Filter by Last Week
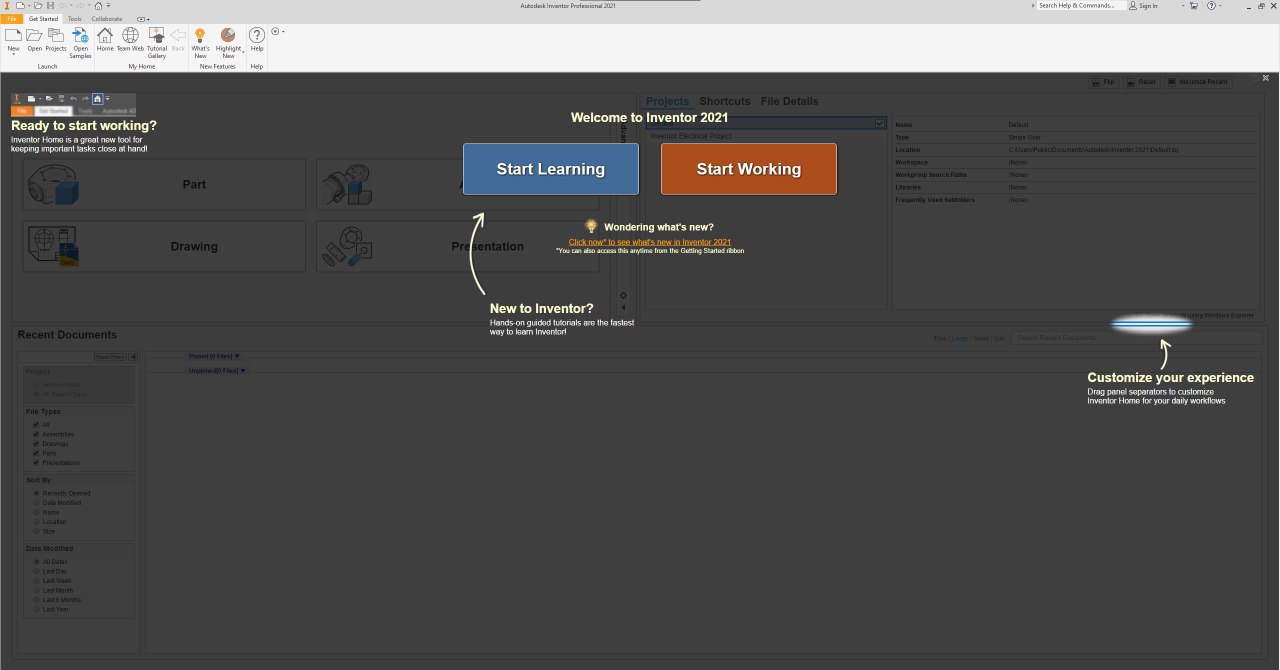 tap(36, 580)
